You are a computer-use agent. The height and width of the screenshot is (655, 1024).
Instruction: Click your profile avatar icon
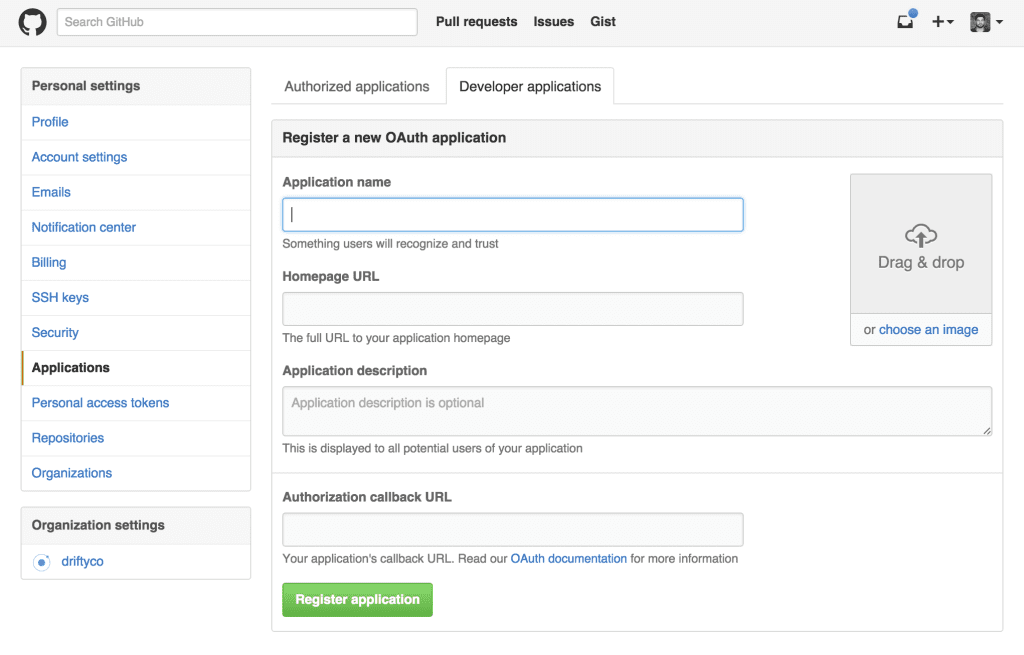click(978, 21)
